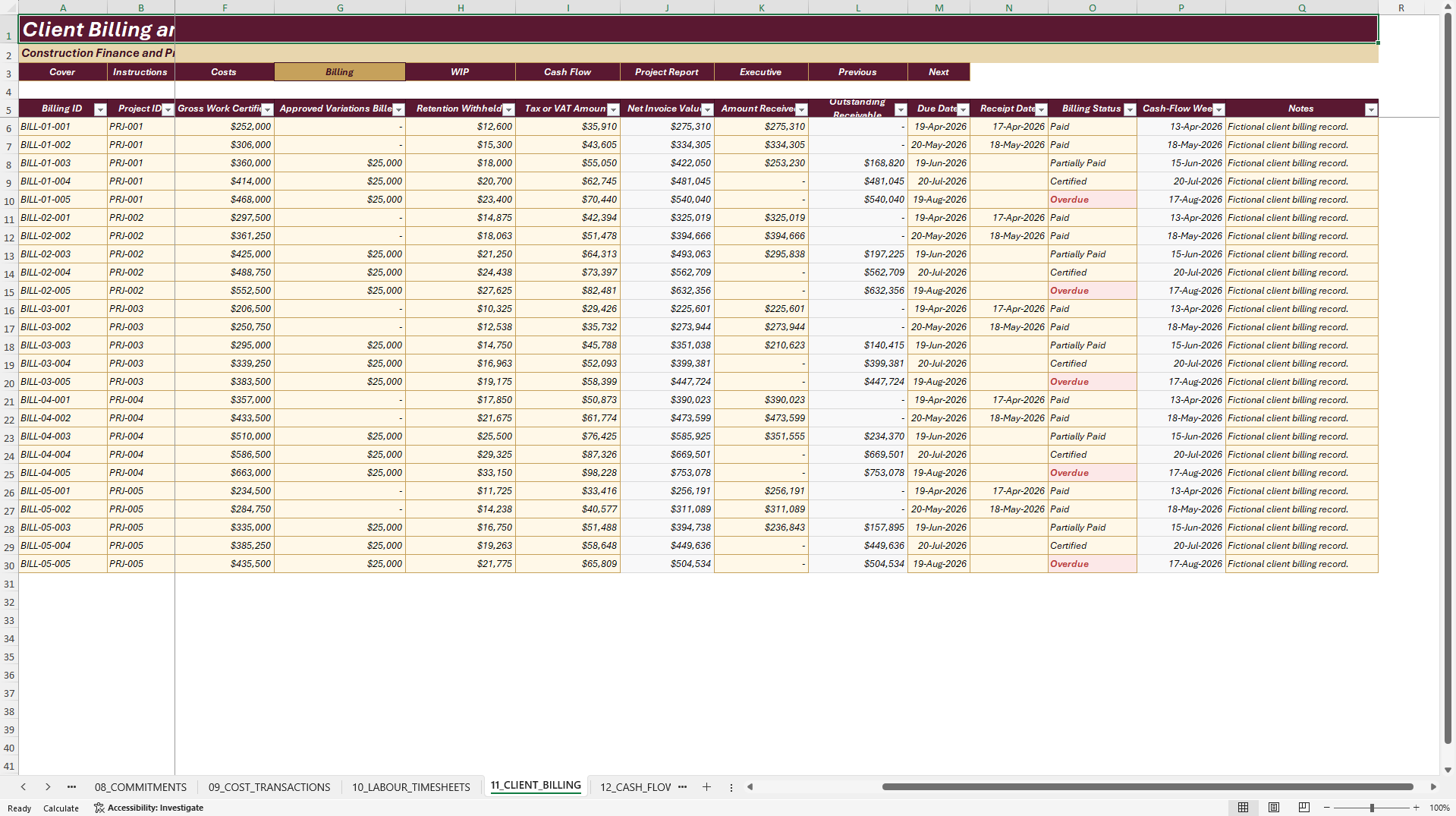Image resolution: width=1456 pixels, height=816 pixels.
Task: Switch to 10_LABOUR_TIMESHEETS sheet tab
Action: pyautogui.click(x=411, y=787)
